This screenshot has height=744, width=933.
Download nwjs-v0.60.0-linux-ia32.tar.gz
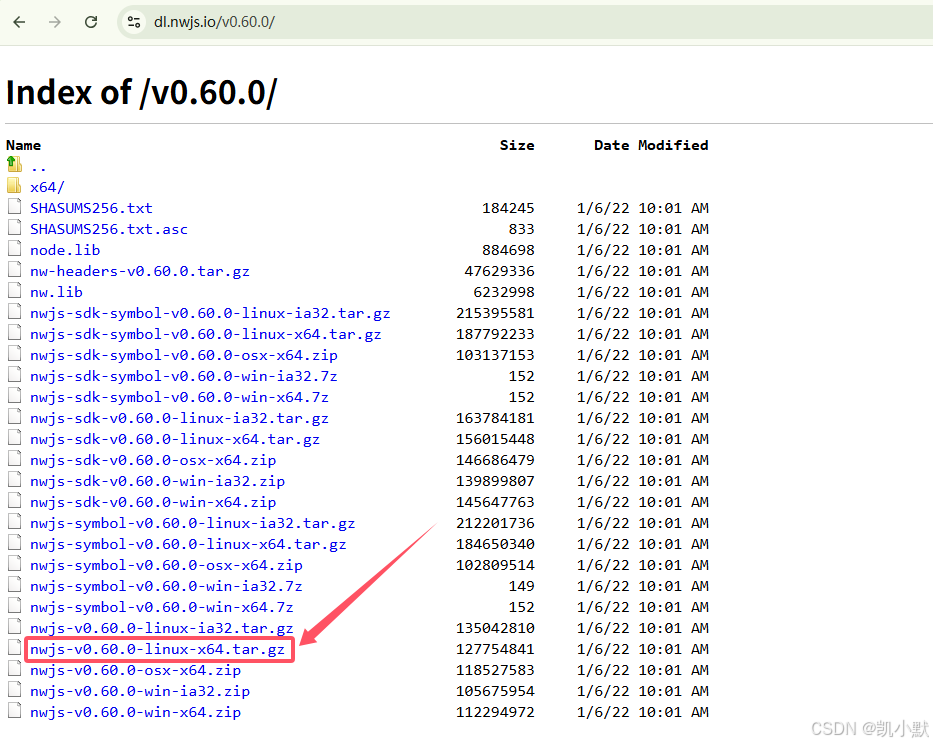162,629
